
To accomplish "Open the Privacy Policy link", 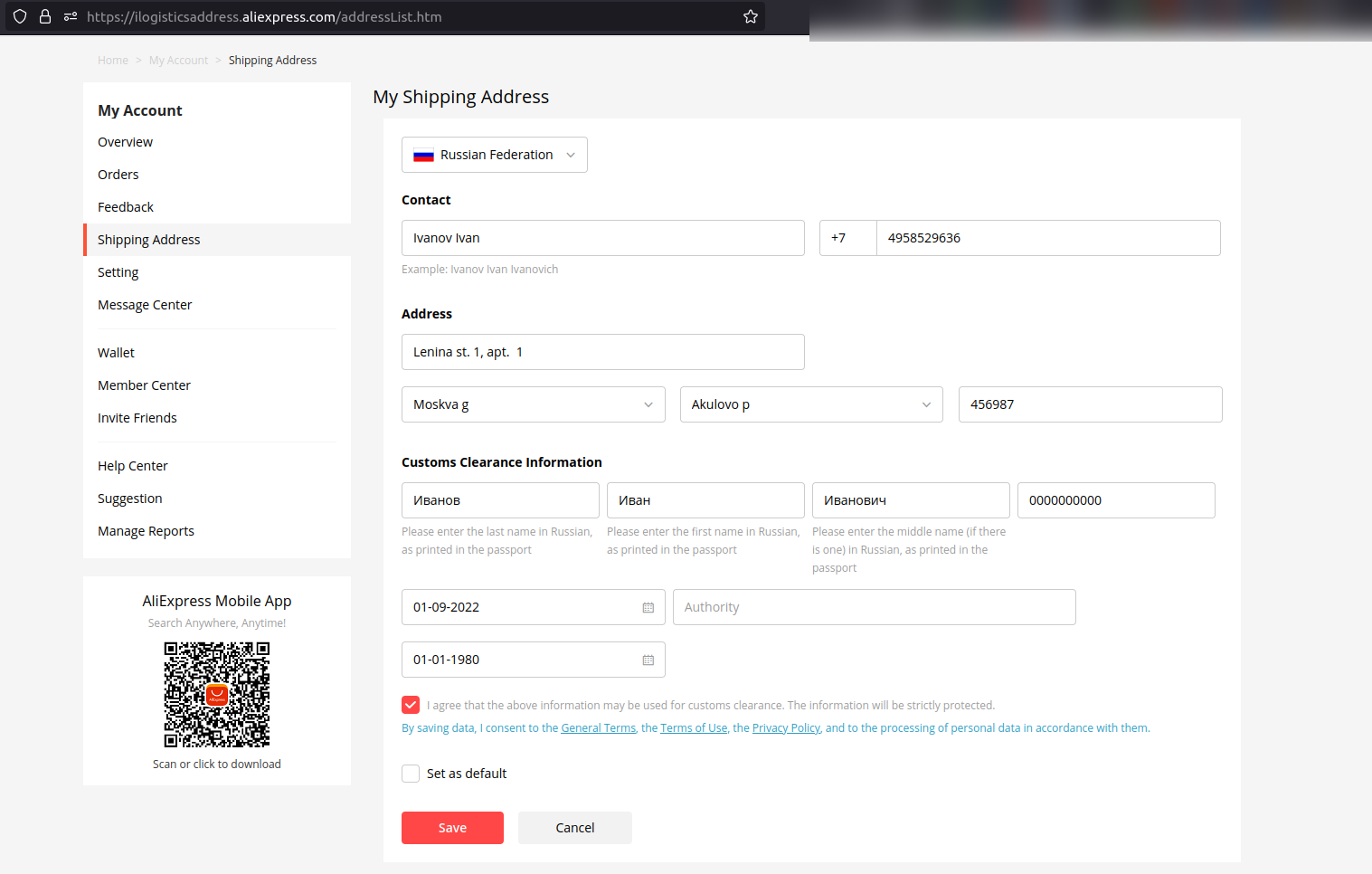I will (x=786, y=728).
